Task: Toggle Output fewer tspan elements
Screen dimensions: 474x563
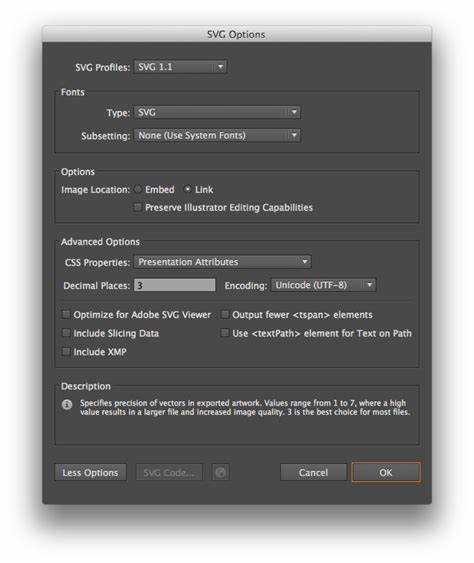Action: (224, 315)
